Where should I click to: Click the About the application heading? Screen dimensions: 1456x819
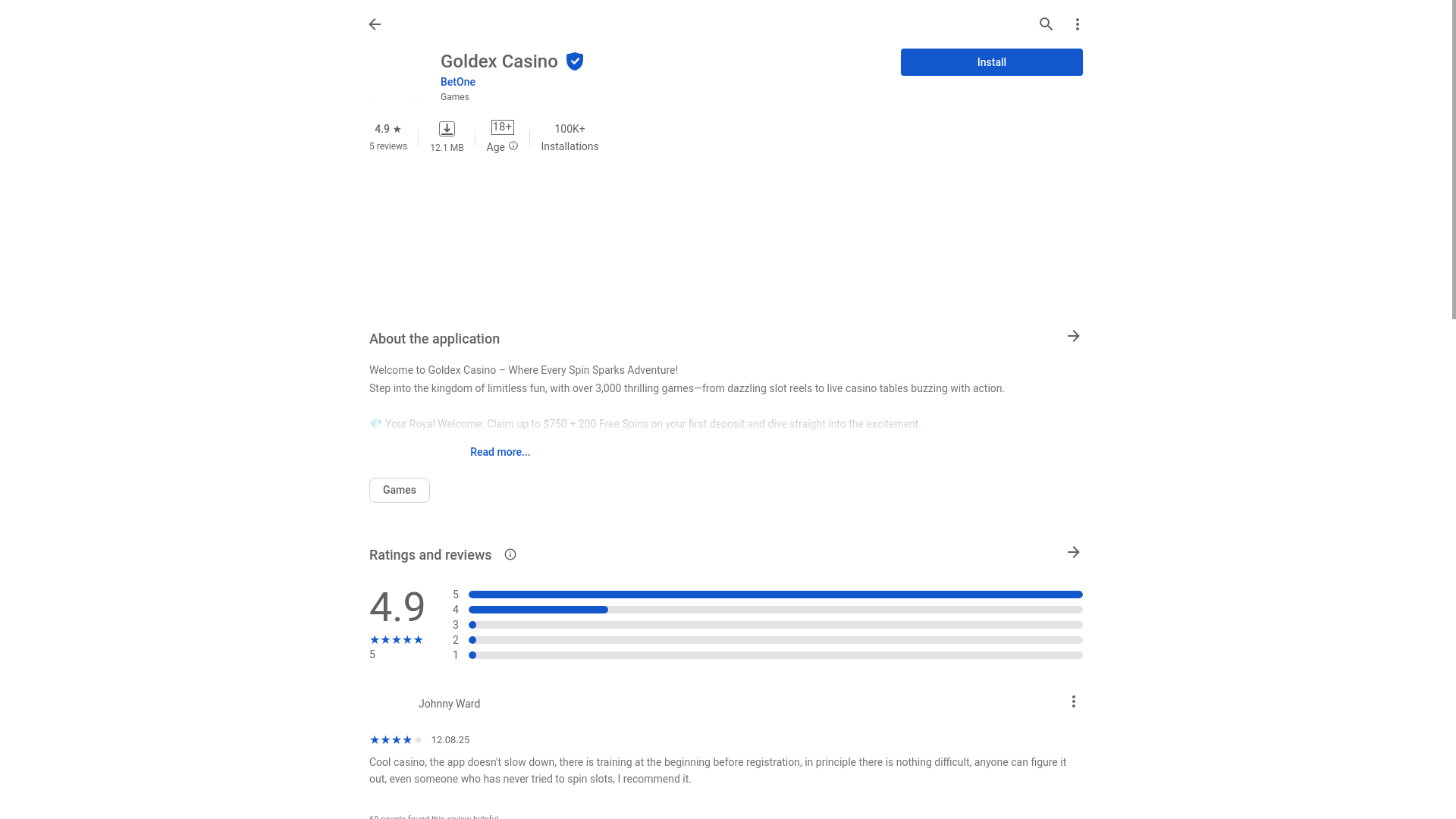pos(435,339)
